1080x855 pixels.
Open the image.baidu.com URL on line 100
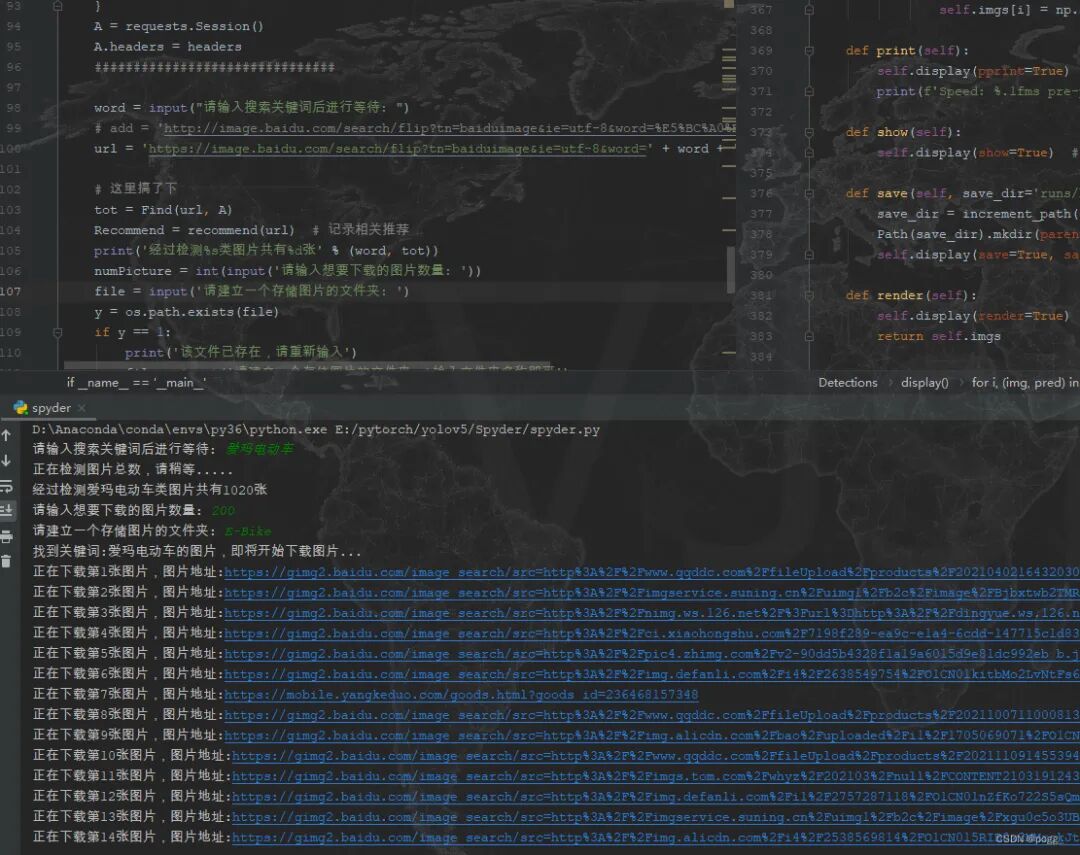coord(399,149)
